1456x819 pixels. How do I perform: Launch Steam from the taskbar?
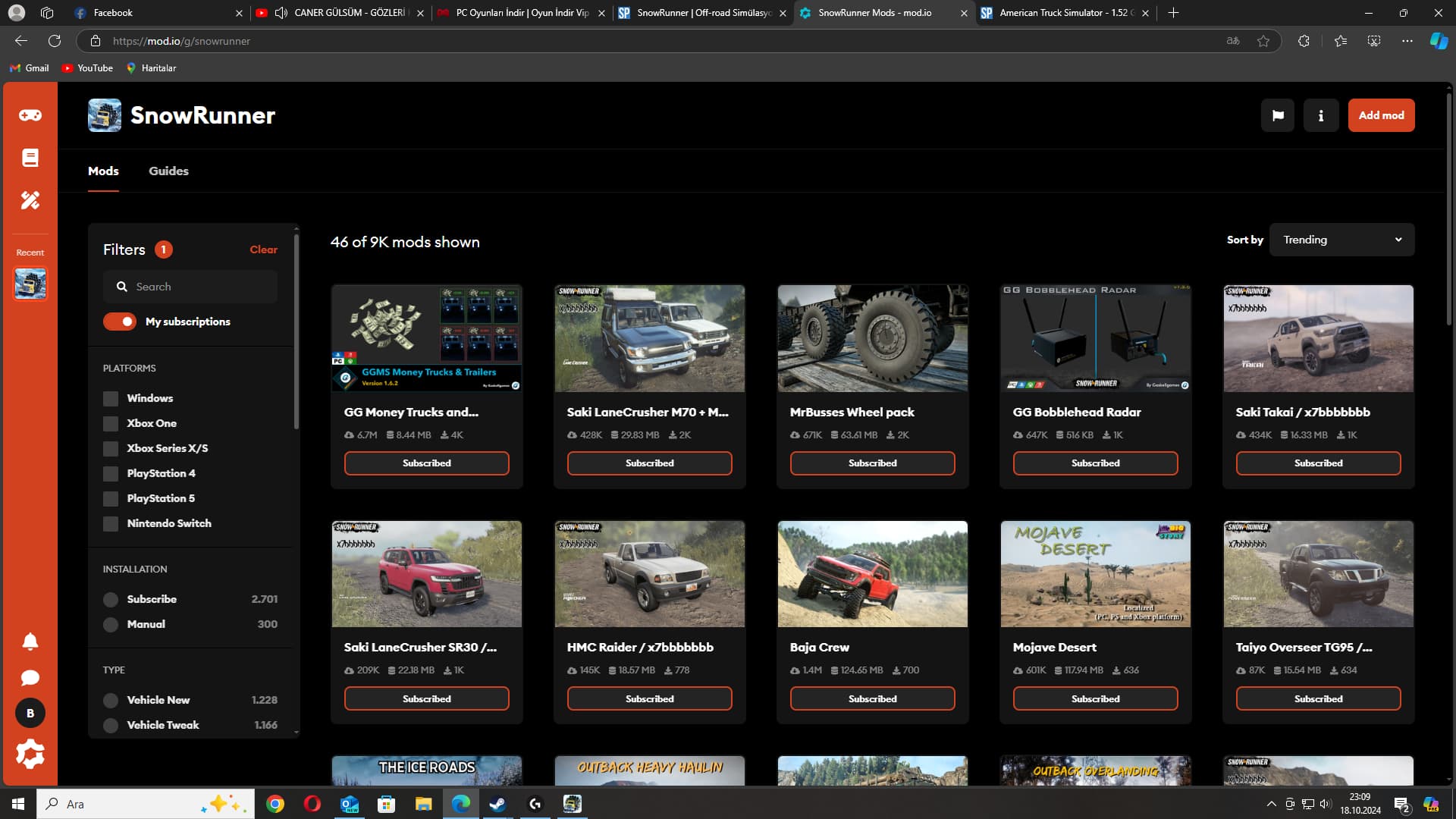click(x=497, y=804)
